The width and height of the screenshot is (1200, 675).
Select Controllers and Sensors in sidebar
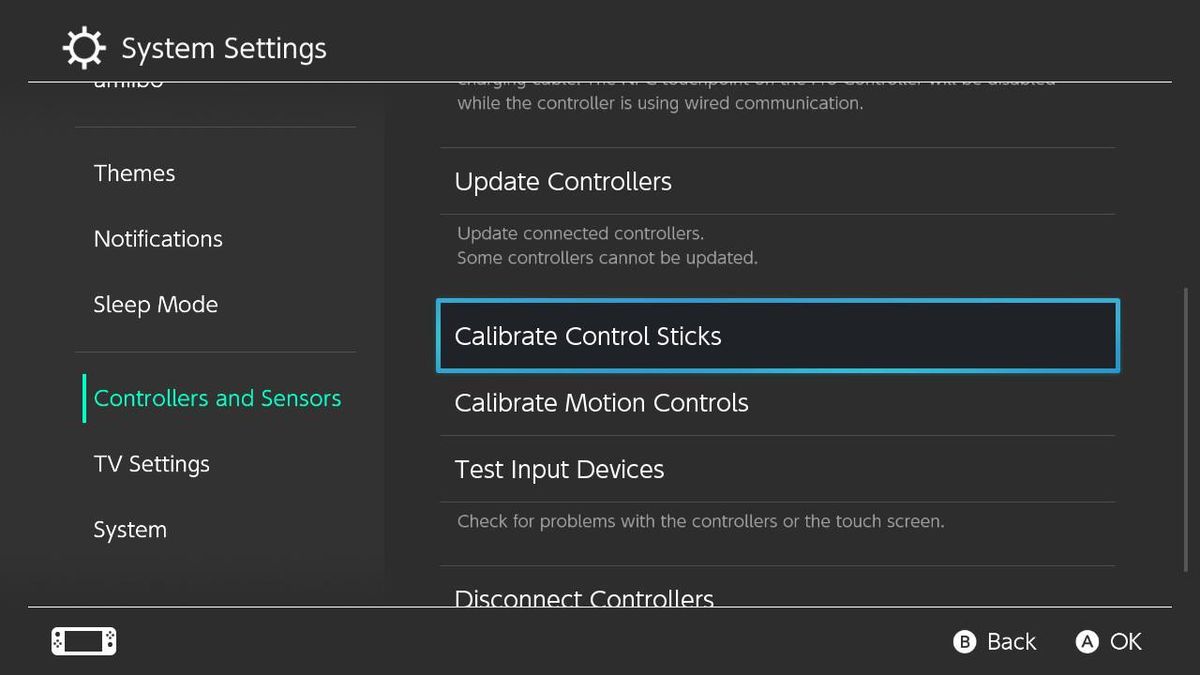pyautogui.click(x=217, y=397)
